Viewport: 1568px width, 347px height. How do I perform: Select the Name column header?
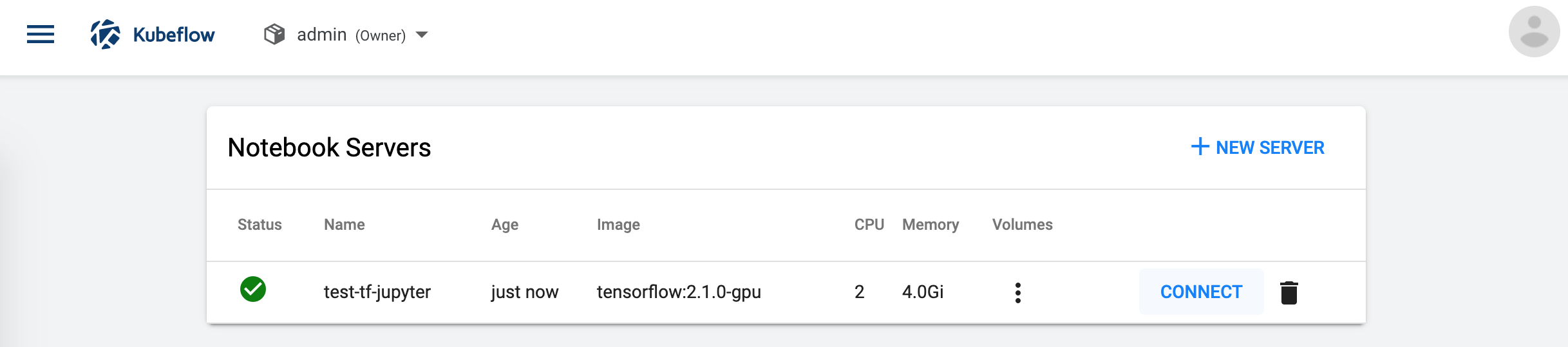(x=345, y=225)
